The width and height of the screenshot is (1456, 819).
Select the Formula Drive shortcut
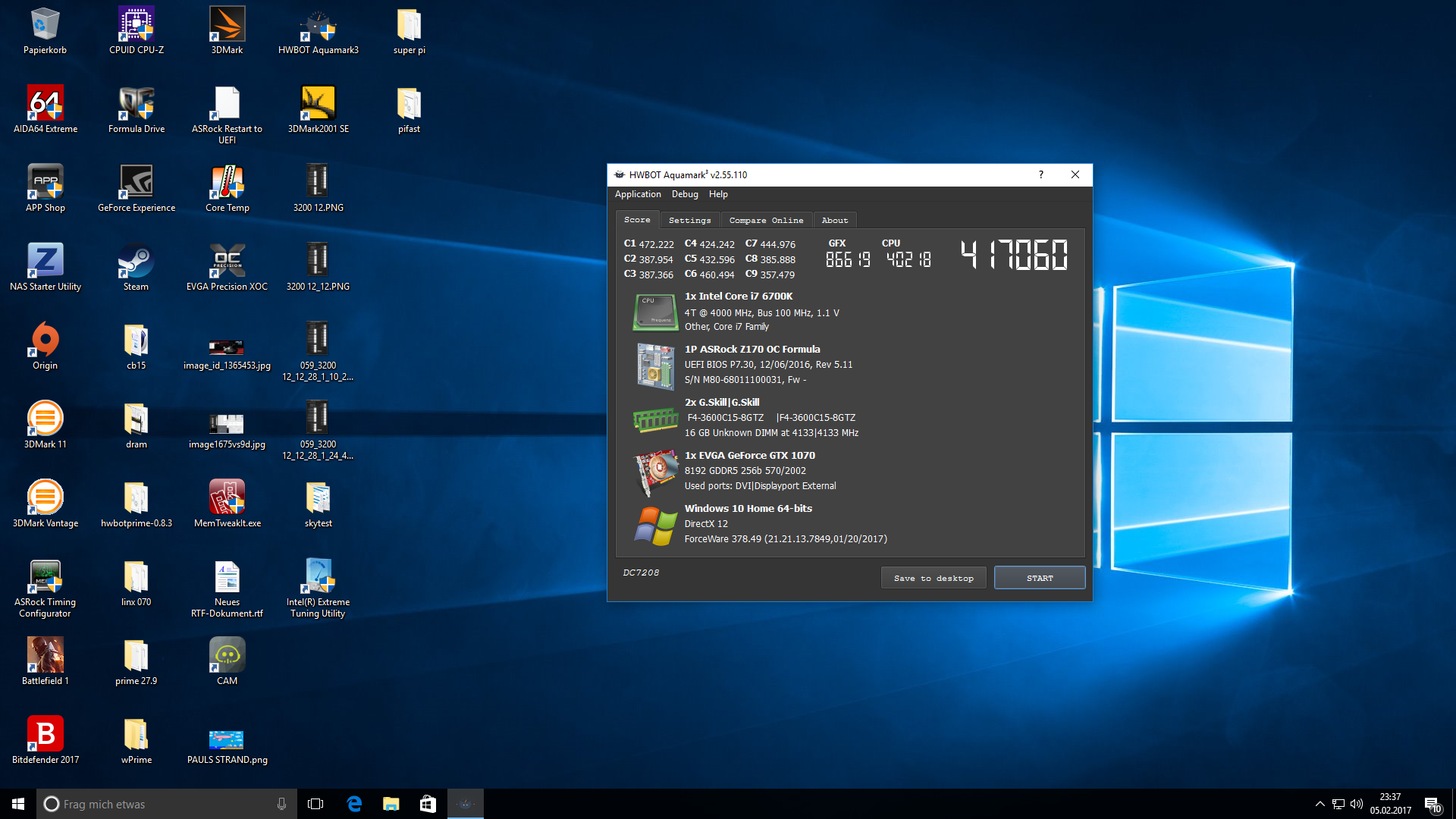tap(136, 110)
